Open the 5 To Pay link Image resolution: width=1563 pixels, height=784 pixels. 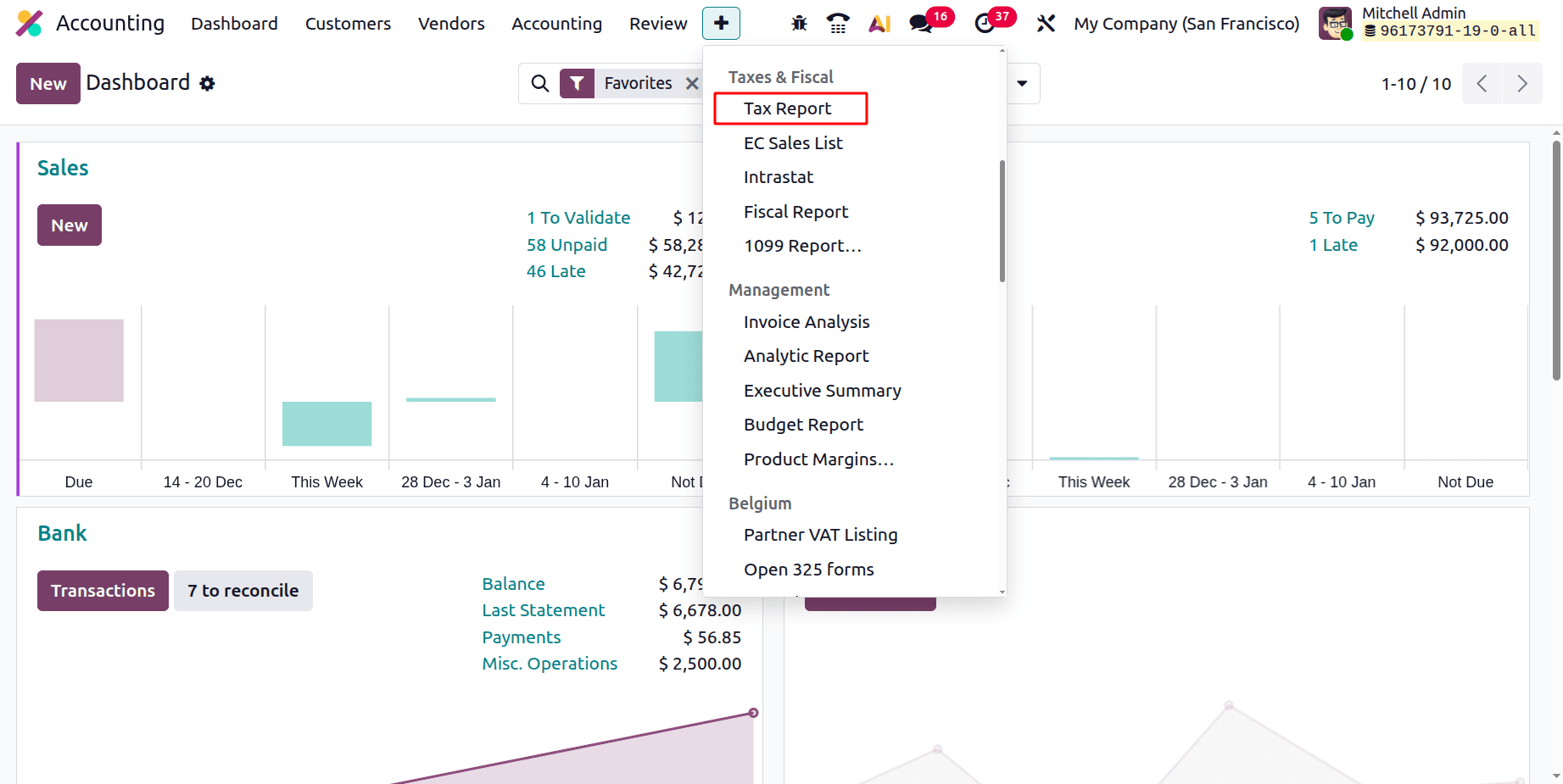click(x=1342, y=218)
